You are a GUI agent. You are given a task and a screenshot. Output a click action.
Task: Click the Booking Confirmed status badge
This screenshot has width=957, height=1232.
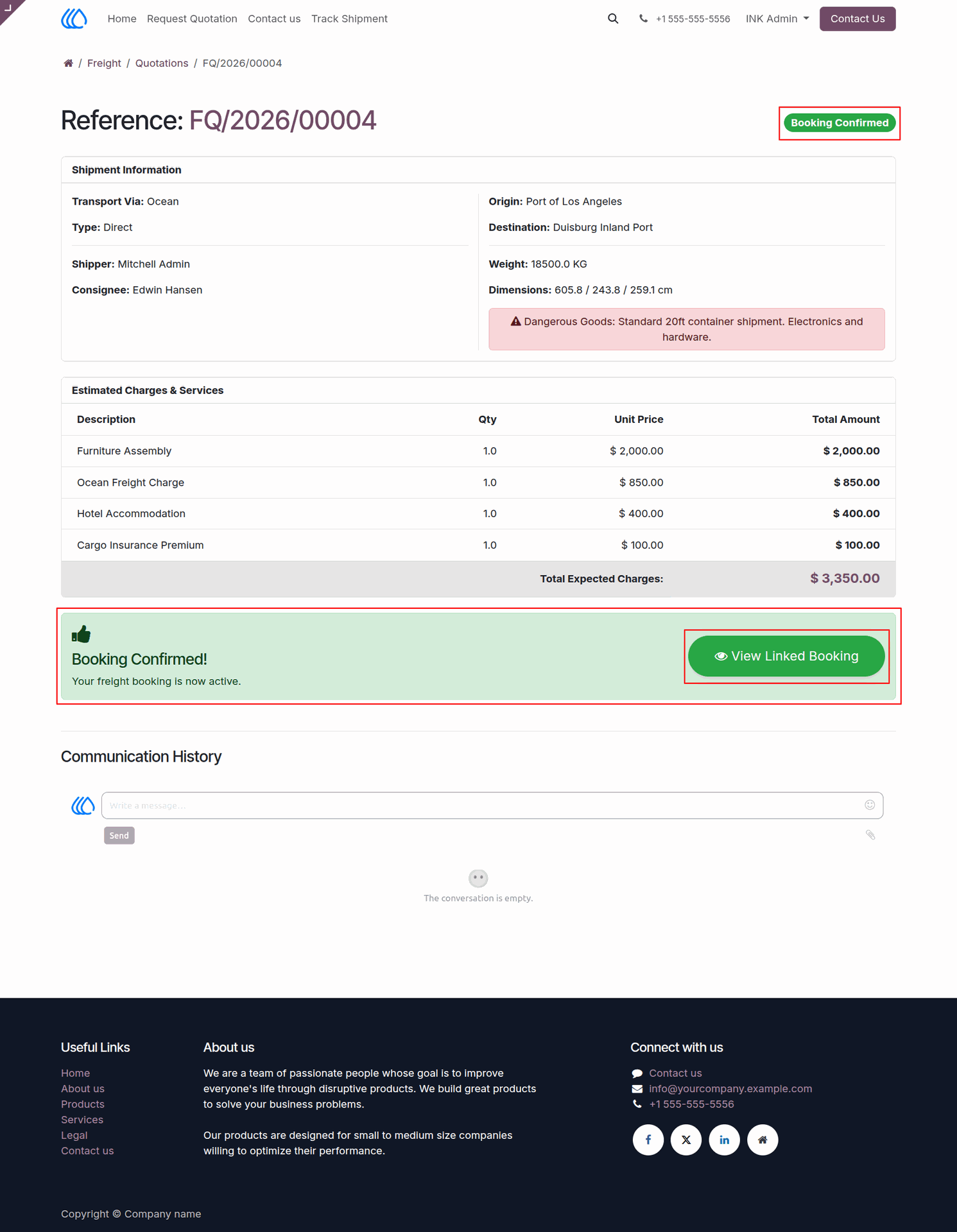(x=840, y=123)
